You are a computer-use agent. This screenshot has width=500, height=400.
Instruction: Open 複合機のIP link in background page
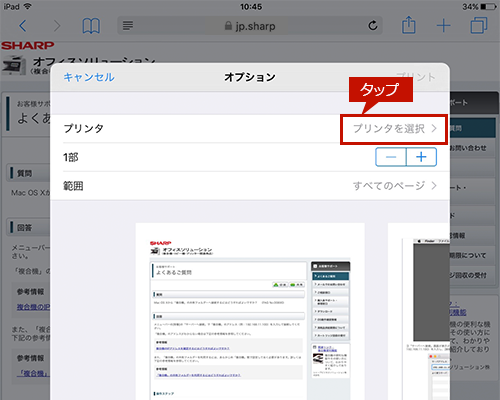click(33, 307)
